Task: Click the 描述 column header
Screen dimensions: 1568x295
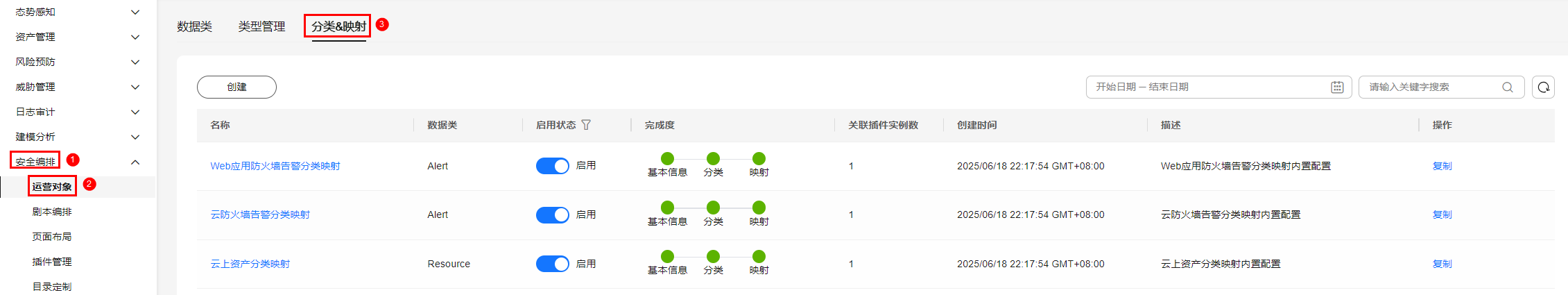Action: [1171, 125]
